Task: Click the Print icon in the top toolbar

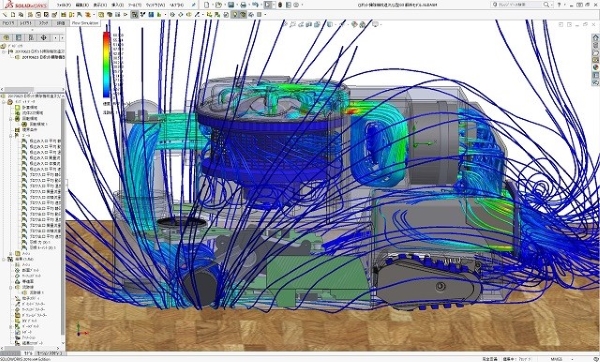Action: click(243, 5)
